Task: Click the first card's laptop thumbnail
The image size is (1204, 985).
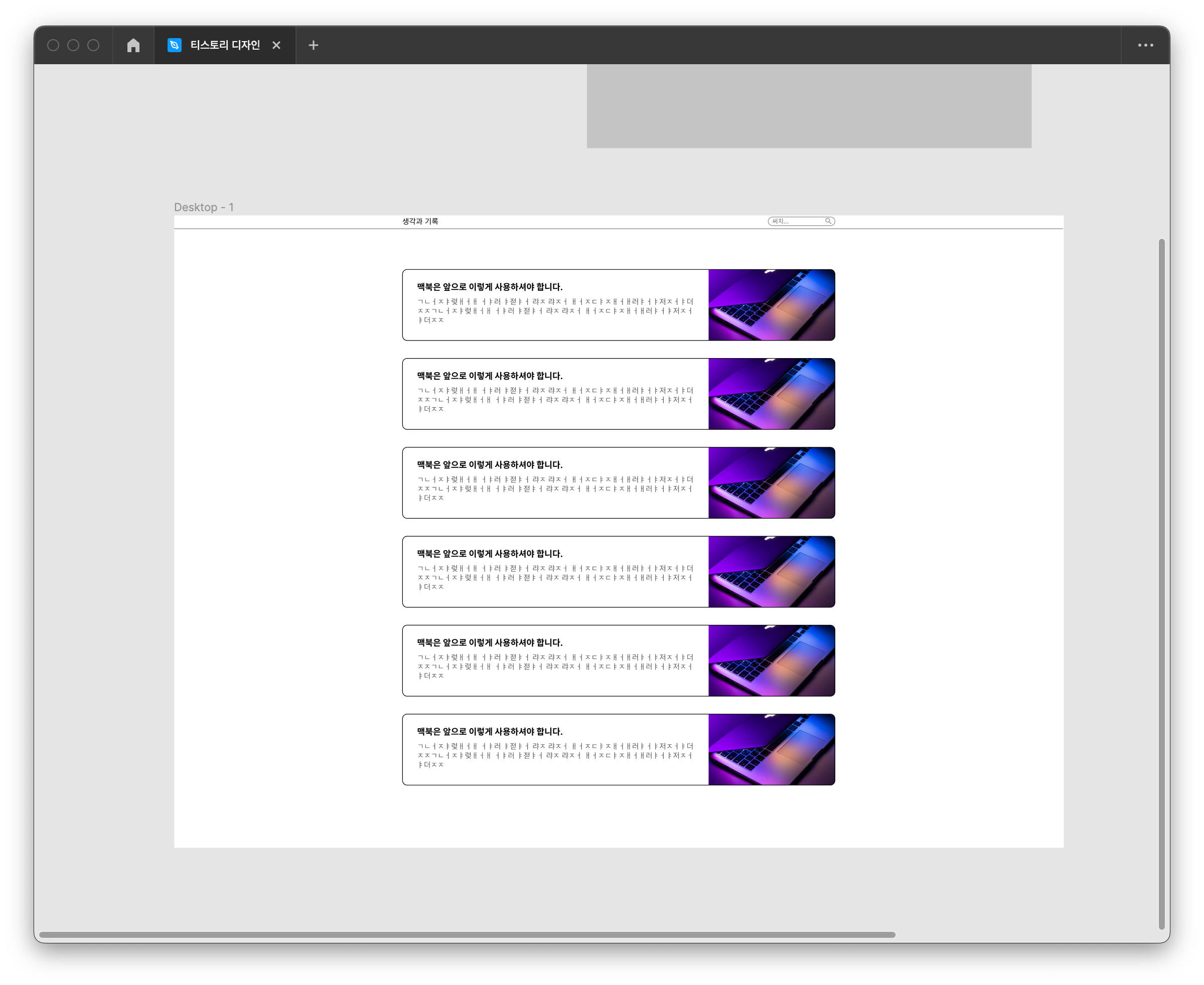Action: 771,305
